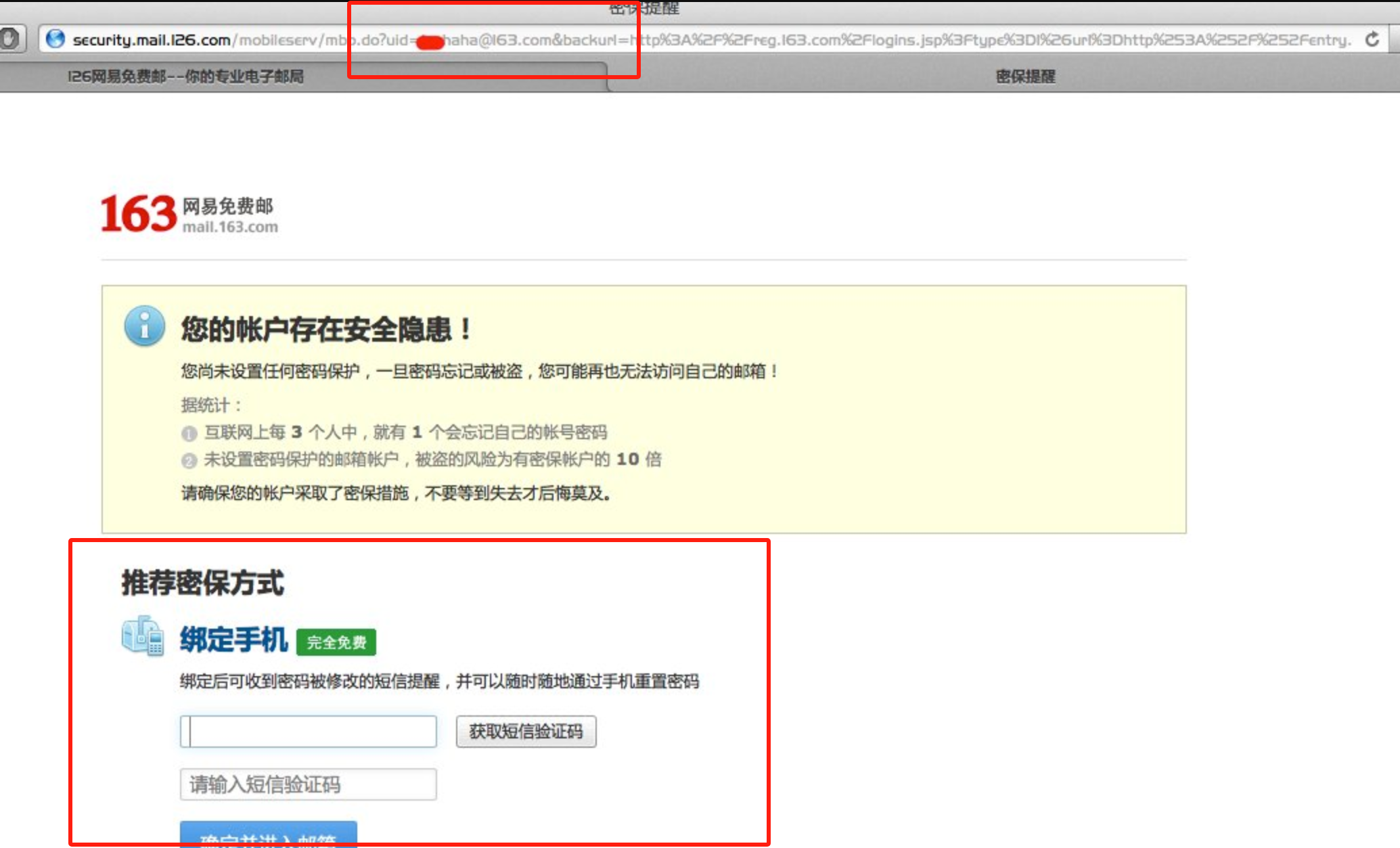Click the globe site icon in address bar
This screenshot has height=848, width=1400.
coord(55,39)
